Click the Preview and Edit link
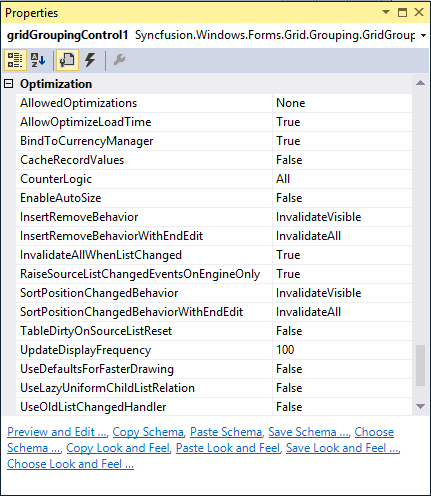This screenshot has height=496, width=431. 57,432
